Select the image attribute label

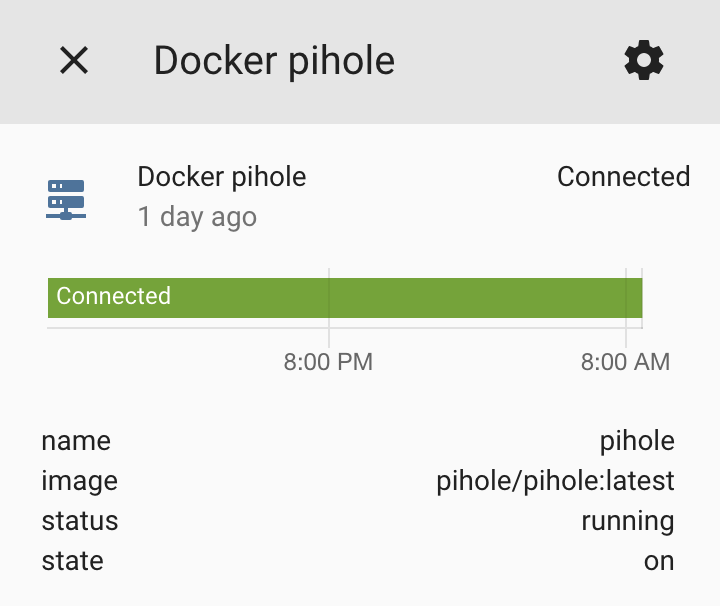click(80, 481)
